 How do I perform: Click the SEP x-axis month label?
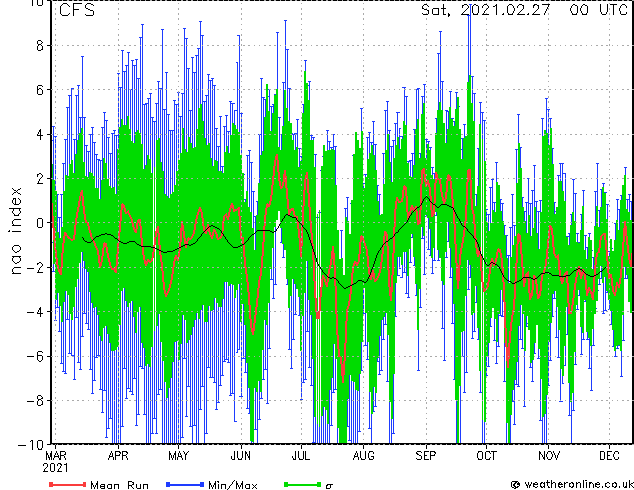(x=426, y=456)
